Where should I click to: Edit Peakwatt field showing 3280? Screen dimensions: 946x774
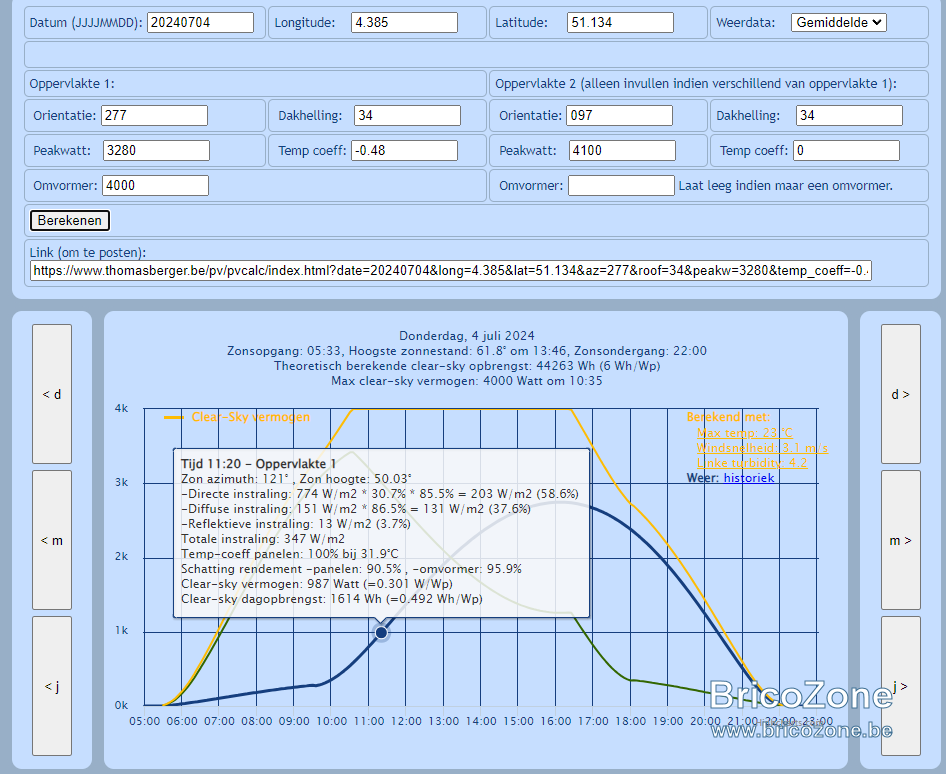click(x=156, y=150)
